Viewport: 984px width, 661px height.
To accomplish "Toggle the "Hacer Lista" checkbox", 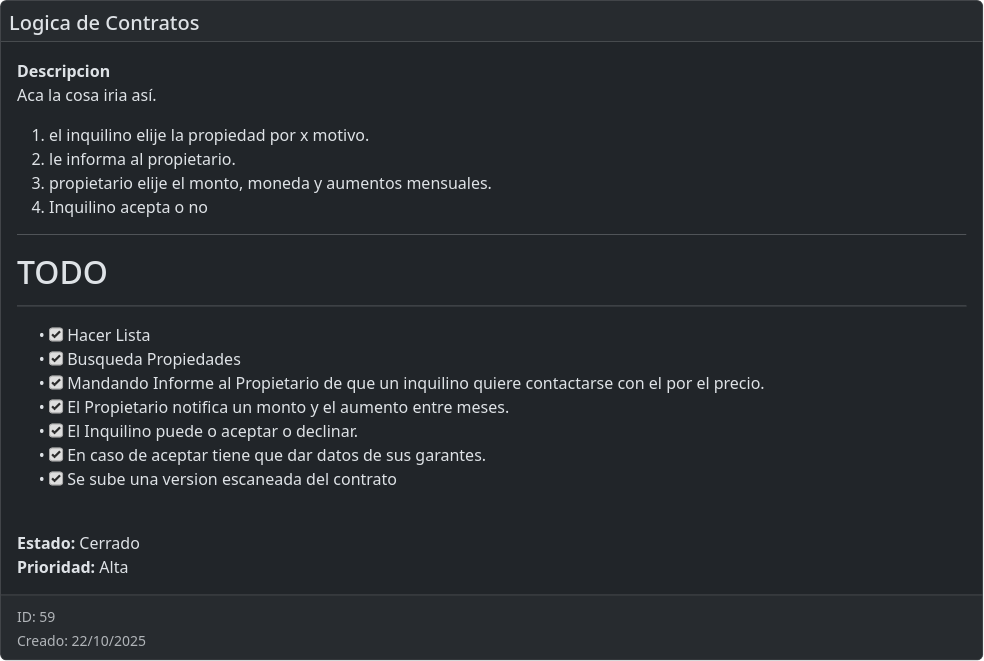I will [x=56, y=335].
